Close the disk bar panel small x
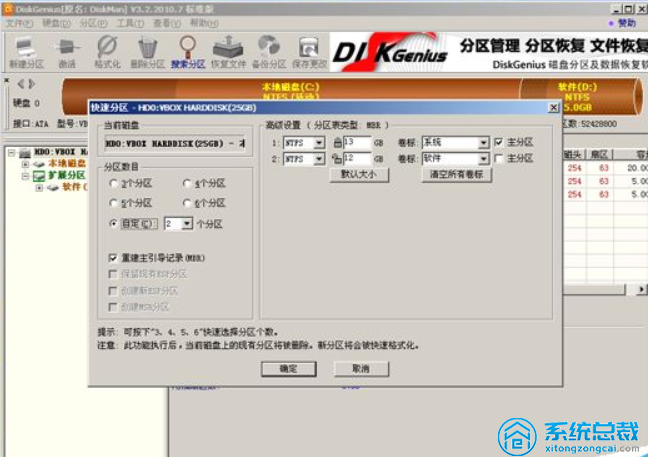 click(7, 80)
